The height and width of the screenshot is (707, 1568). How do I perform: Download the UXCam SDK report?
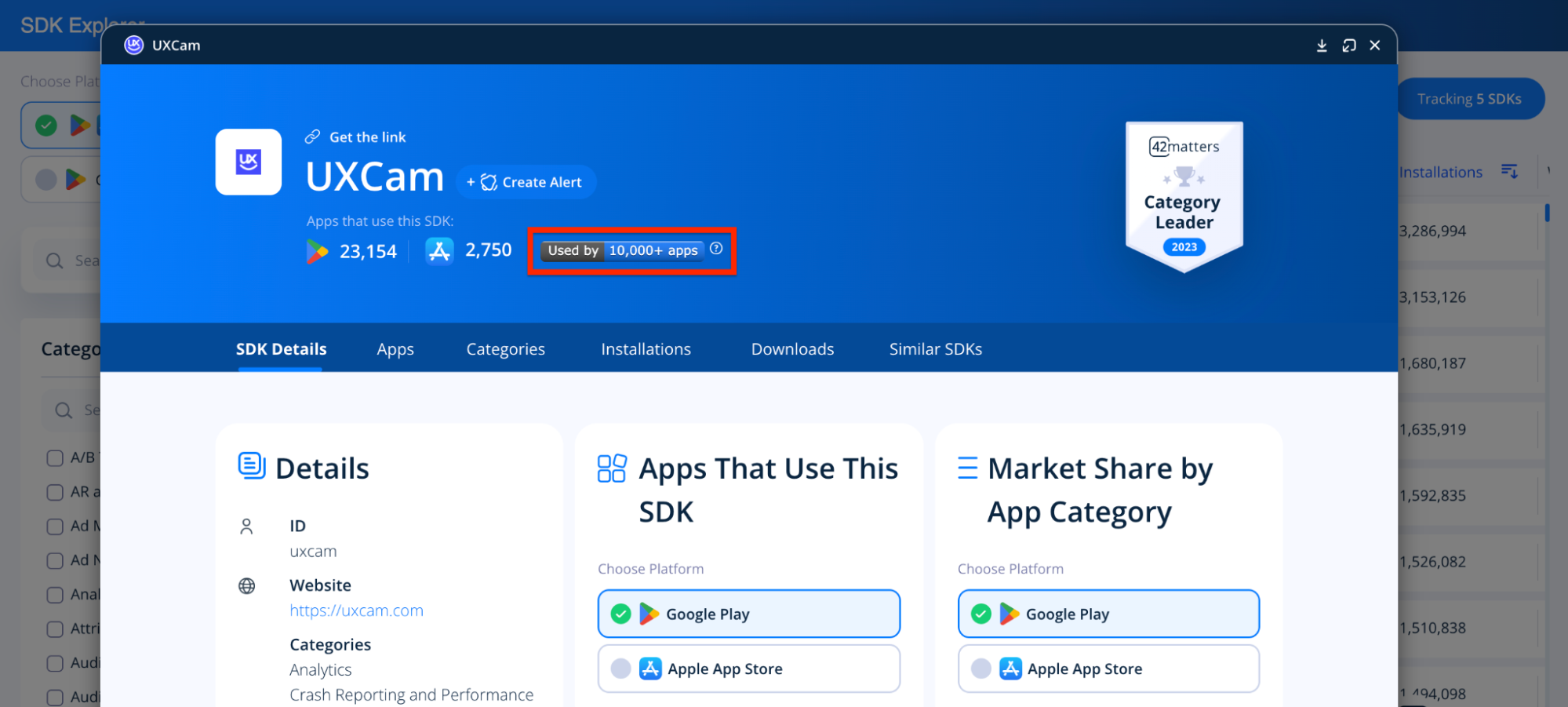1322,46
